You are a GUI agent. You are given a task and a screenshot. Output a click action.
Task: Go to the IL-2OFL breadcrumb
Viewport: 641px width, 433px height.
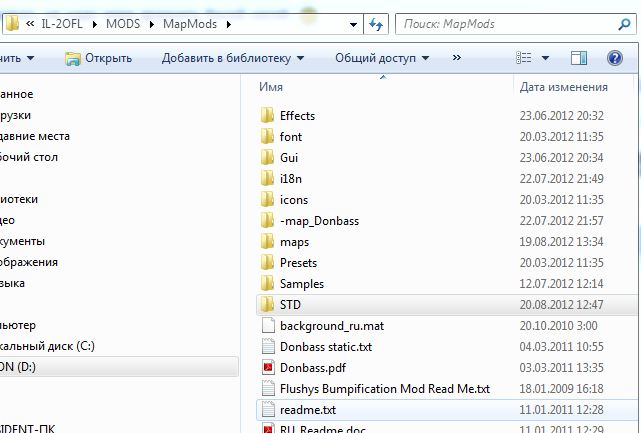(x=62, y=24)
